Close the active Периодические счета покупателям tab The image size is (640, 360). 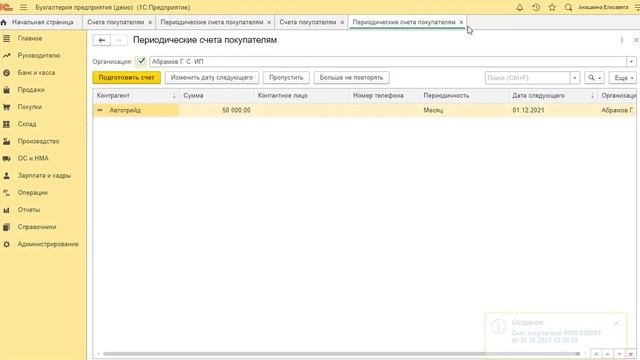(461, 22)
